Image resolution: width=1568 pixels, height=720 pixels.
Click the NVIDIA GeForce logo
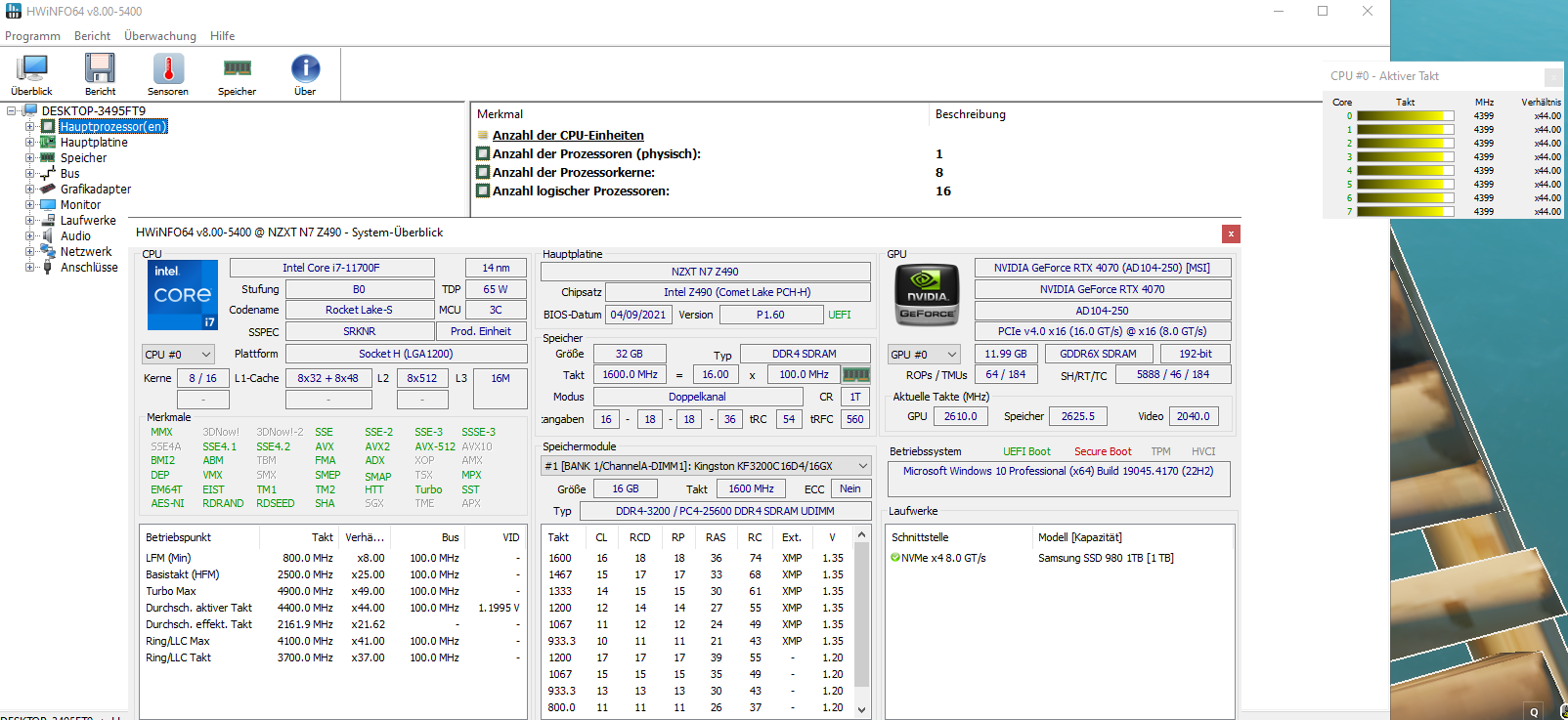point(927,295)
